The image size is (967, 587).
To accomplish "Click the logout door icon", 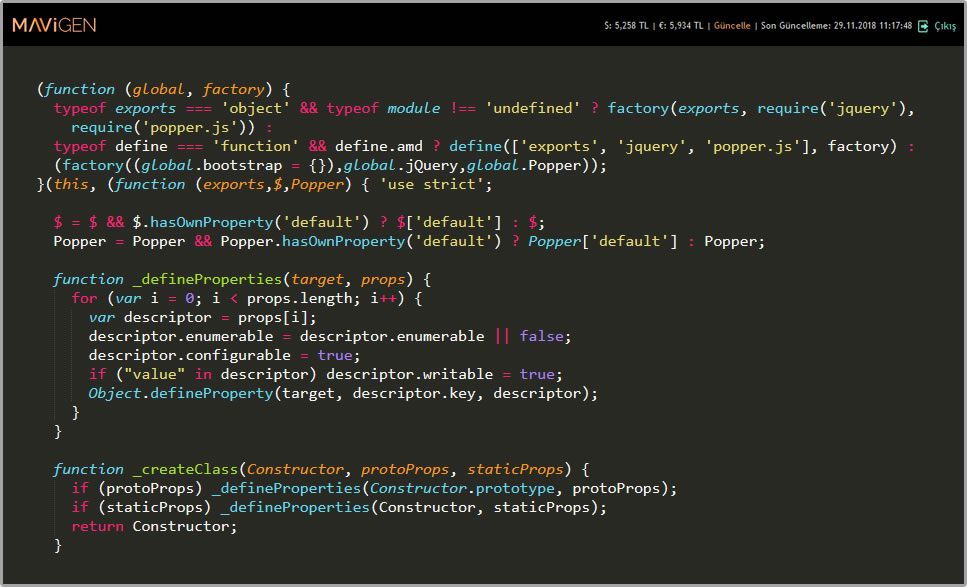I will click(923, 26).
